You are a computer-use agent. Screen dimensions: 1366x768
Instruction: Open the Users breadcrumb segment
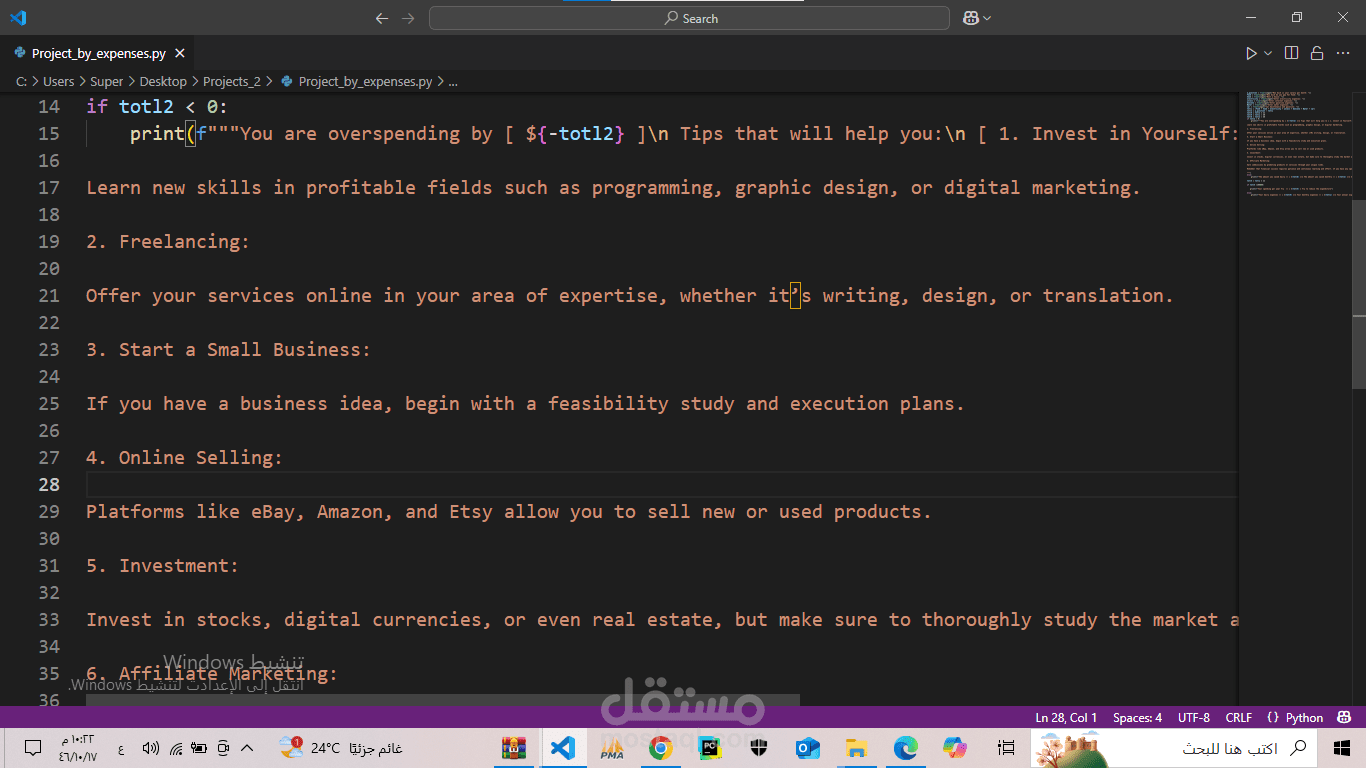pos(58,81)
